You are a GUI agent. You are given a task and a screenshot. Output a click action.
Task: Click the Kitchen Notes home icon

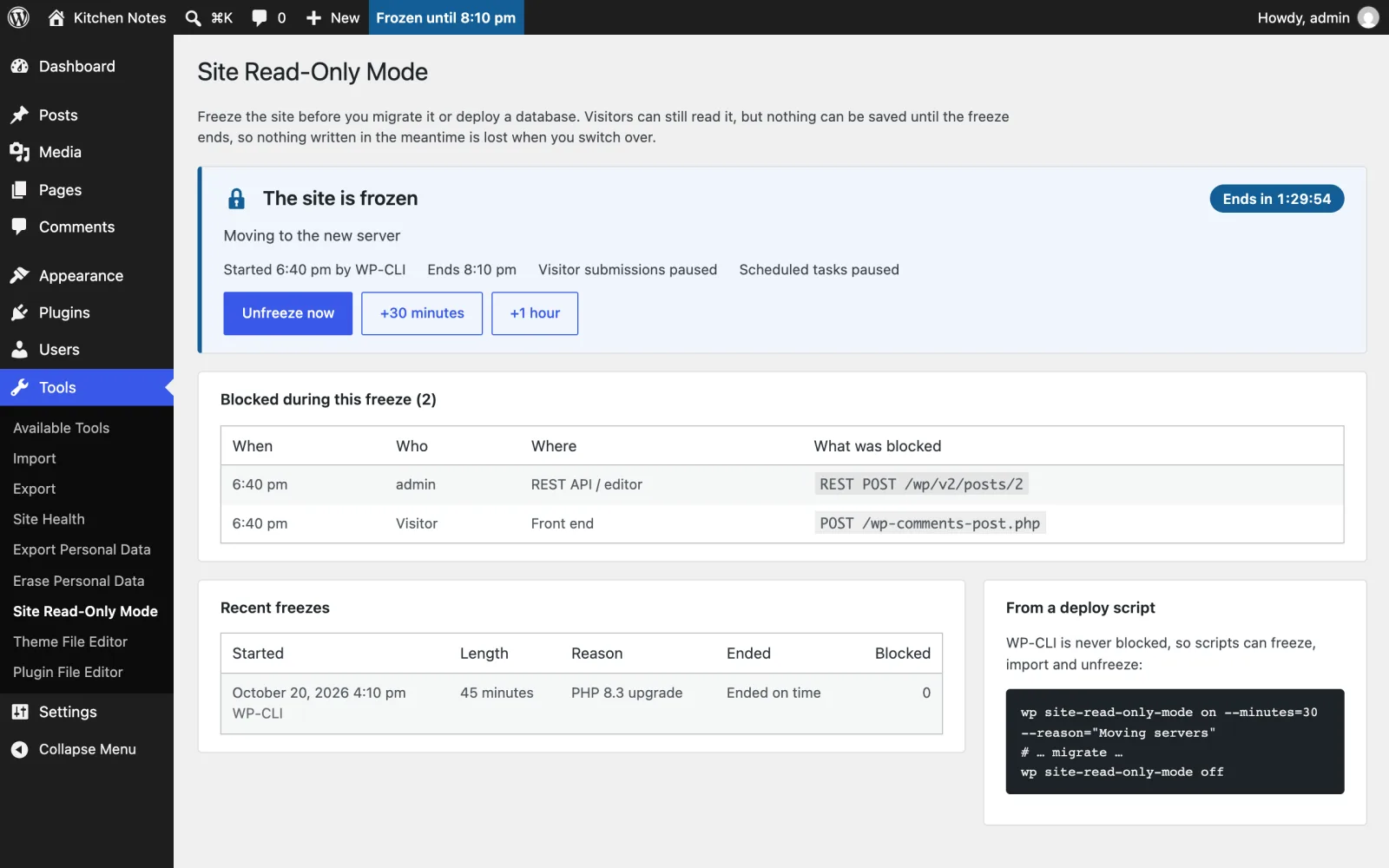56,17
